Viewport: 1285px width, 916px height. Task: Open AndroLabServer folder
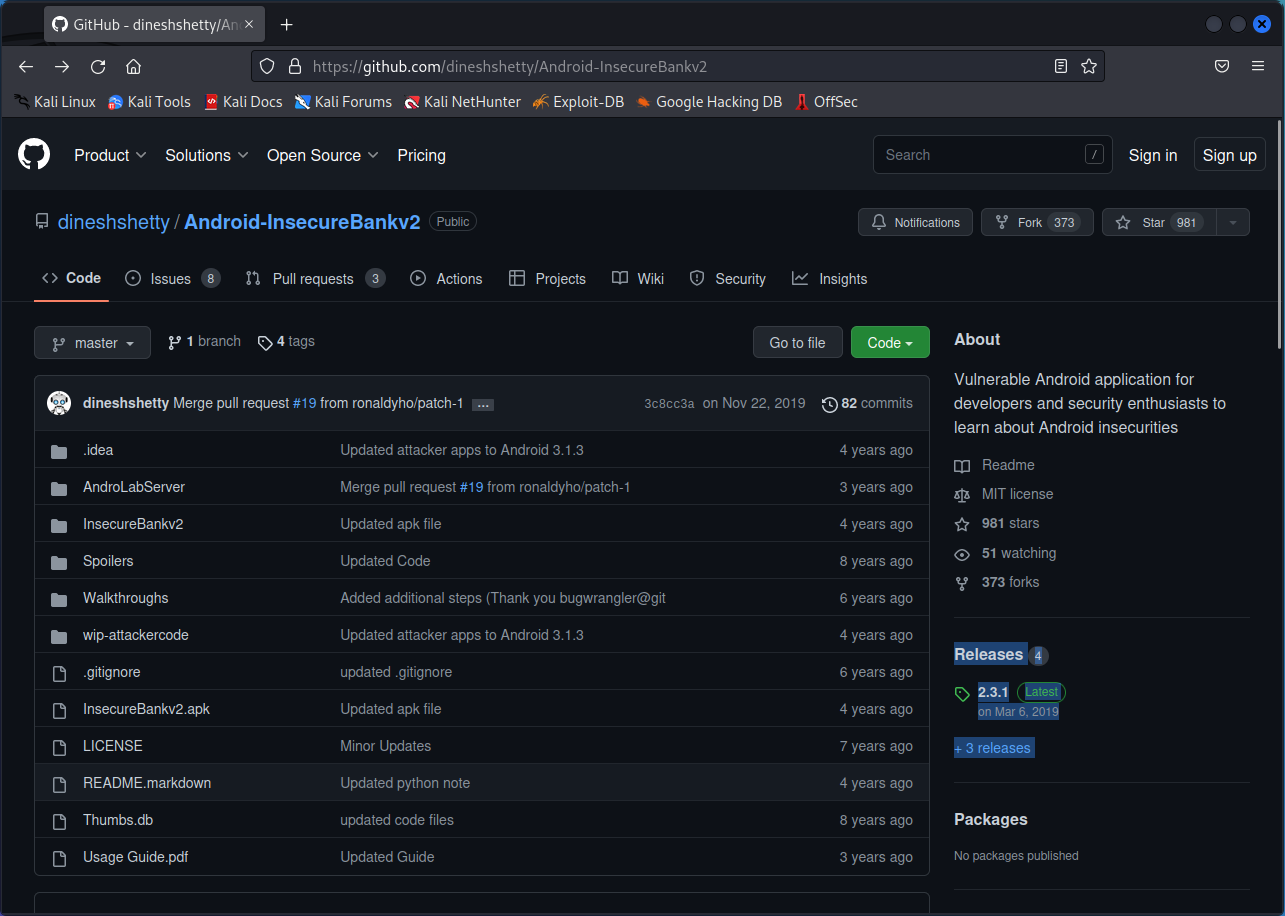coord(134,487)
